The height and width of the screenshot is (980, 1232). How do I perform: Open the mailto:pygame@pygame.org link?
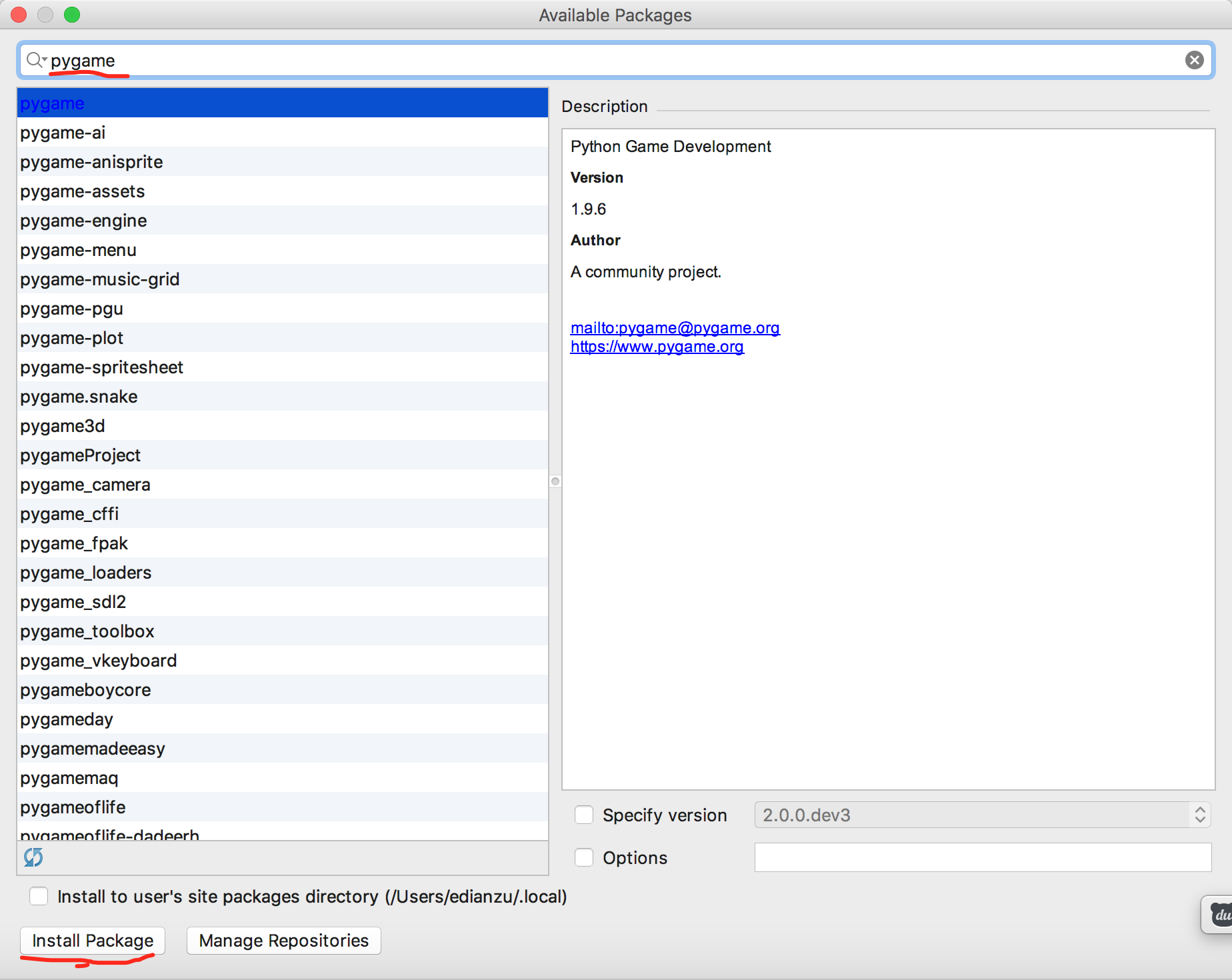[675, 328]
